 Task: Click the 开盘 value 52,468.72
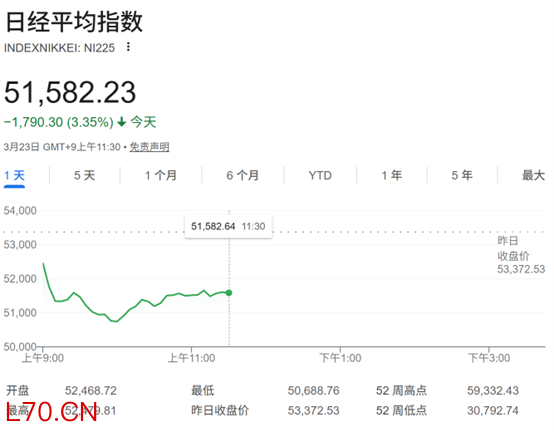click(x=91, y=391)
